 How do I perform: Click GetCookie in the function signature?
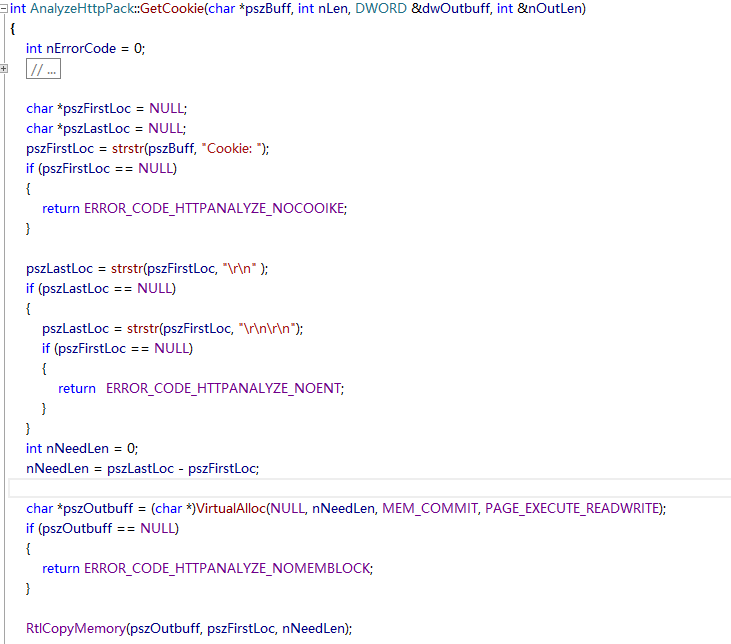click(x=172, y=9)
